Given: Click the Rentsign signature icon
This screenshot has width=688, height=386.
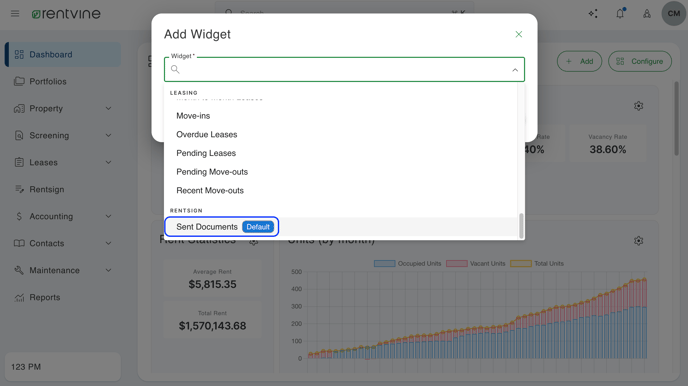Looking at the screenshot, I should point(19,189).
